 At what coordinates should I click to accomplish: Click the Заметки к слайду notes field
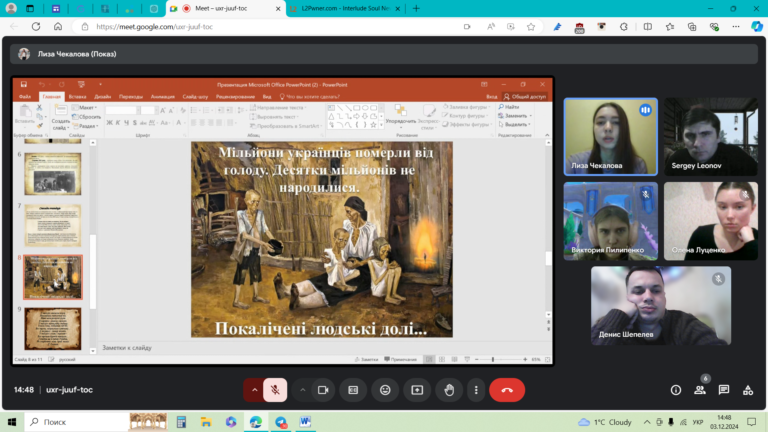tap(321, 348)
